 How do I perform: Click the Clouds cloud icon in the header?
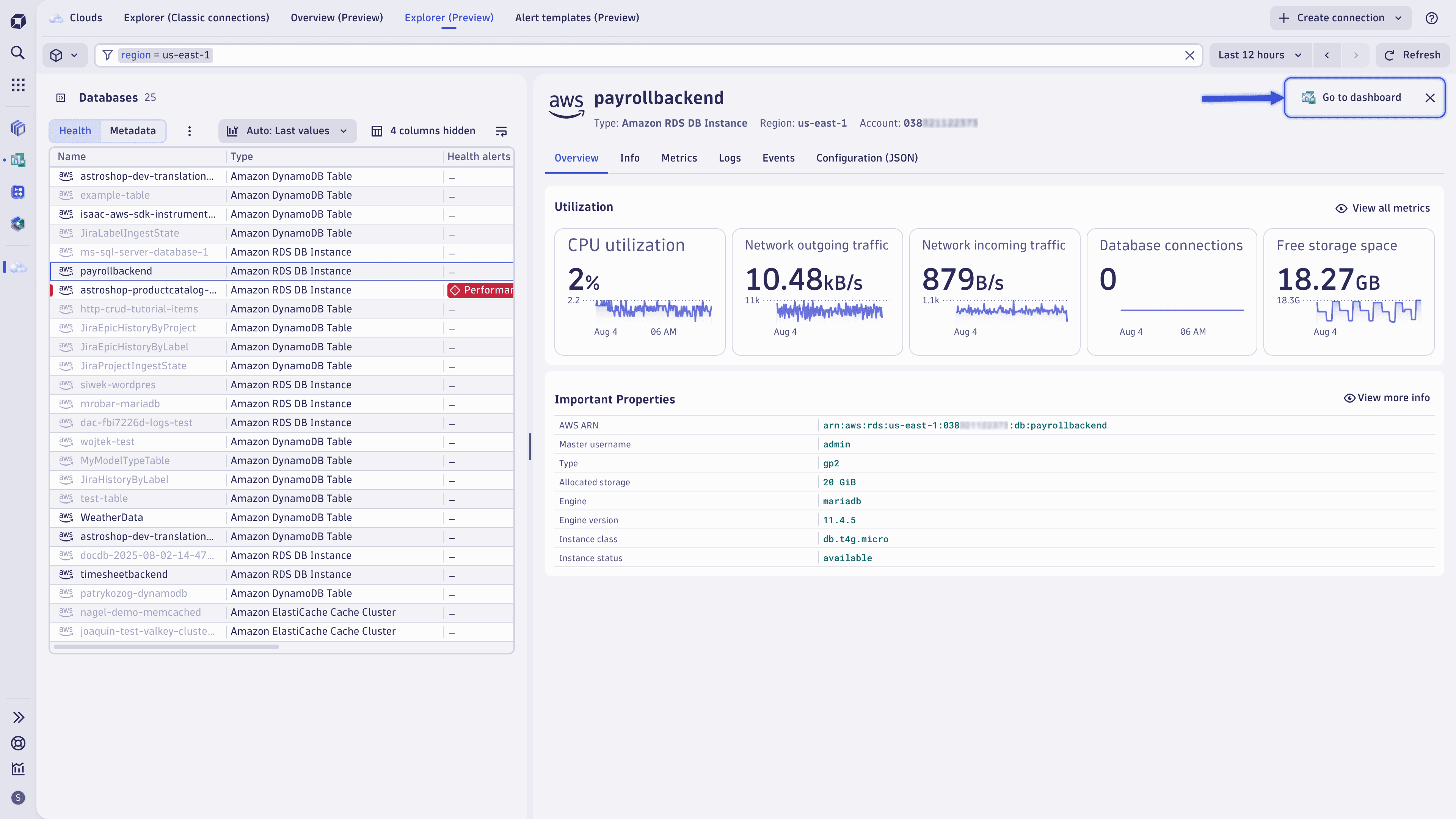(56, 18)
